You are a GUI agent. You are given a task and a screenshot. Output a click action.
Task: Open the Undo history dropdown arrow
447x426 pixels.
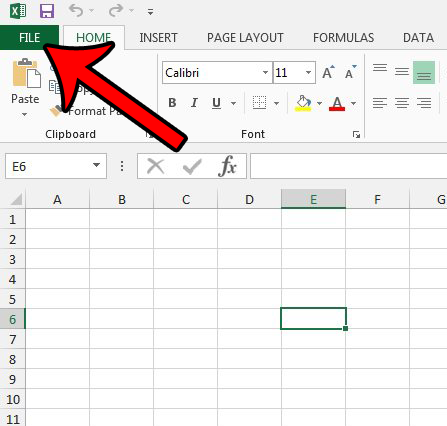pyautogui.click(x=91, y=11)
